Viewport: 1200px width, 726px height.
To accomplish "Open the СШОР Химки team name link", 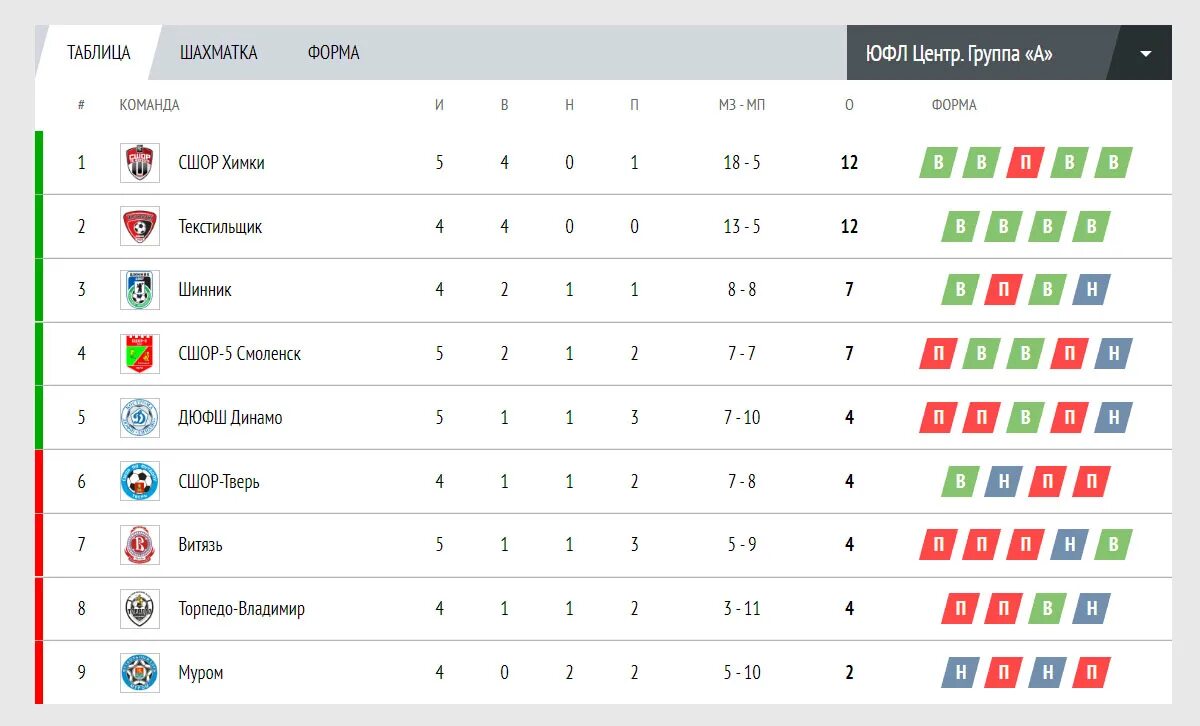I will coord(221,163).
